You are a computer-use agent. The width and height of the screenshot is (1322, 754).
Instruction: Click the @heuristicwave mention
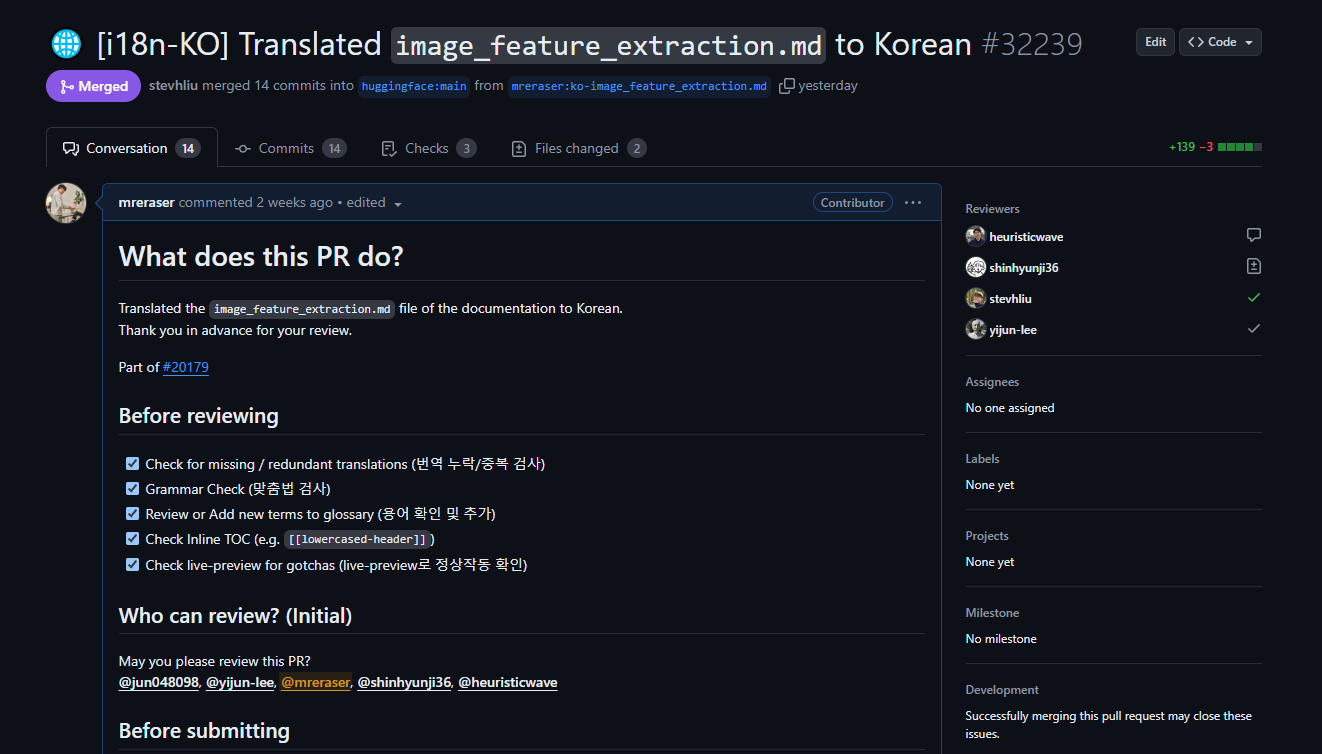[508, 682]
